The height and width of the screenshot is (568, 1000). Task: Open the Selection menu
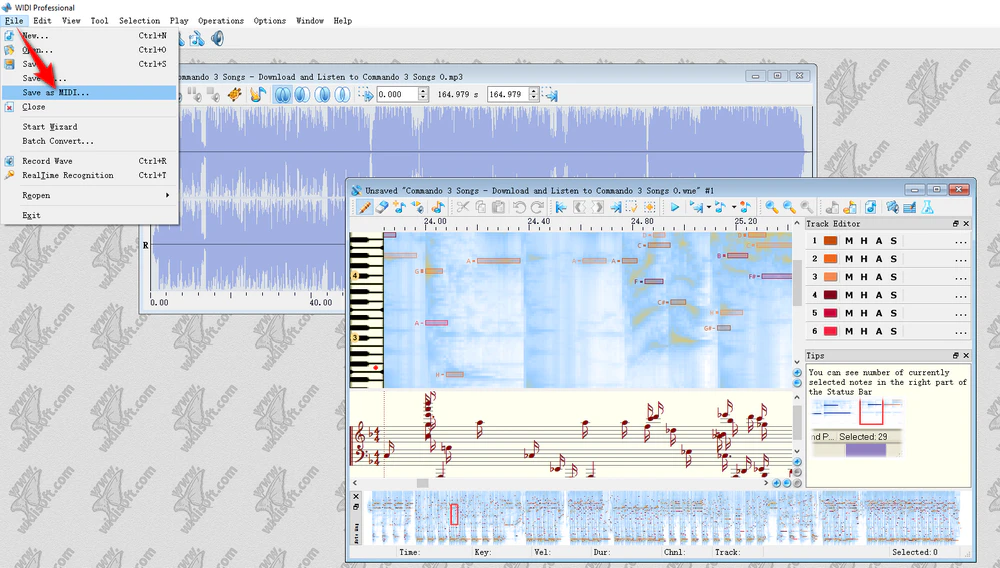[x=139, y=20]
